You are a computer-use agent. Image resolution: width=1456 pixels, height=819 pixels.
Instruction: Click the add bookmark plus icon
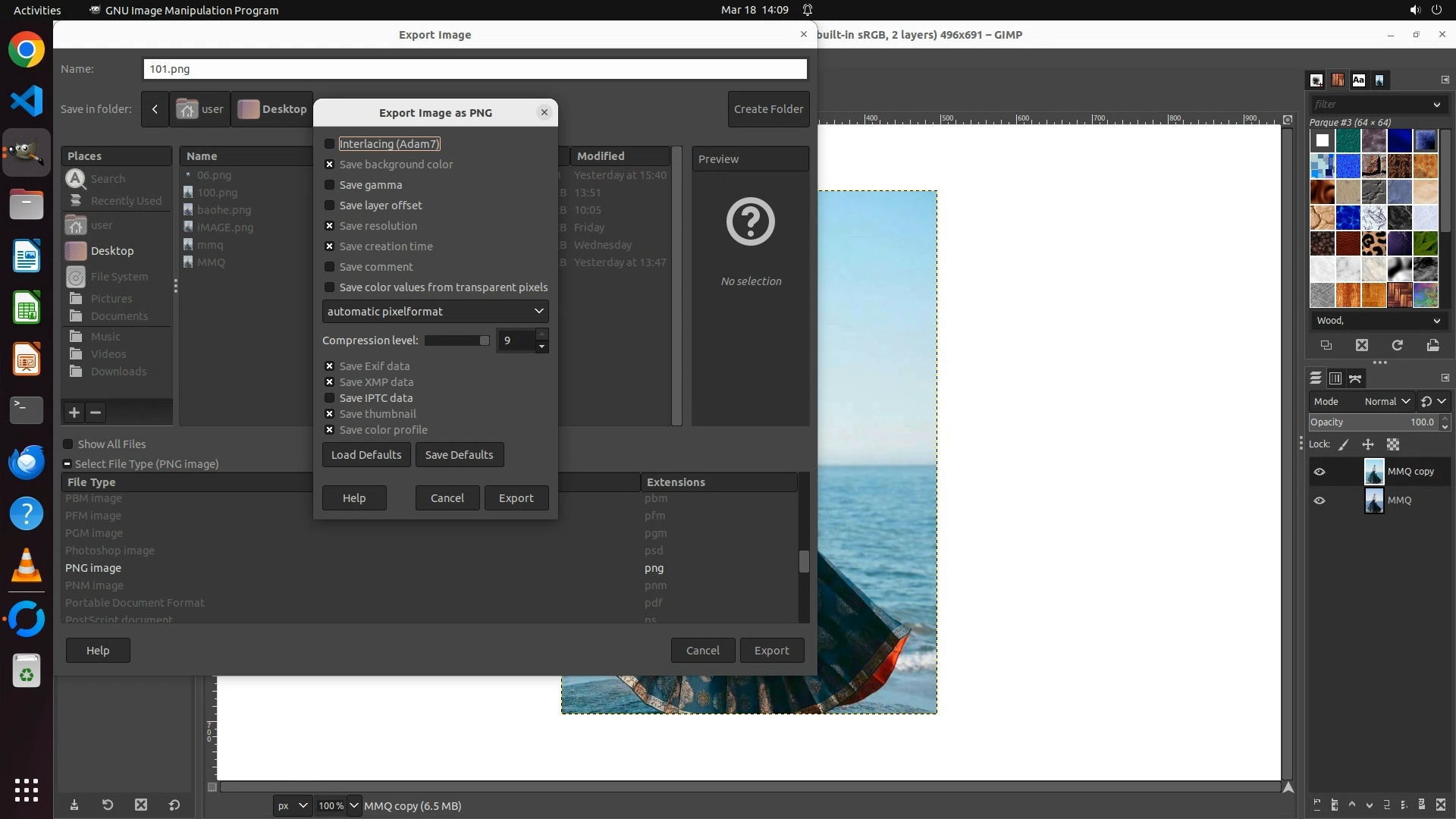[74, 413]
